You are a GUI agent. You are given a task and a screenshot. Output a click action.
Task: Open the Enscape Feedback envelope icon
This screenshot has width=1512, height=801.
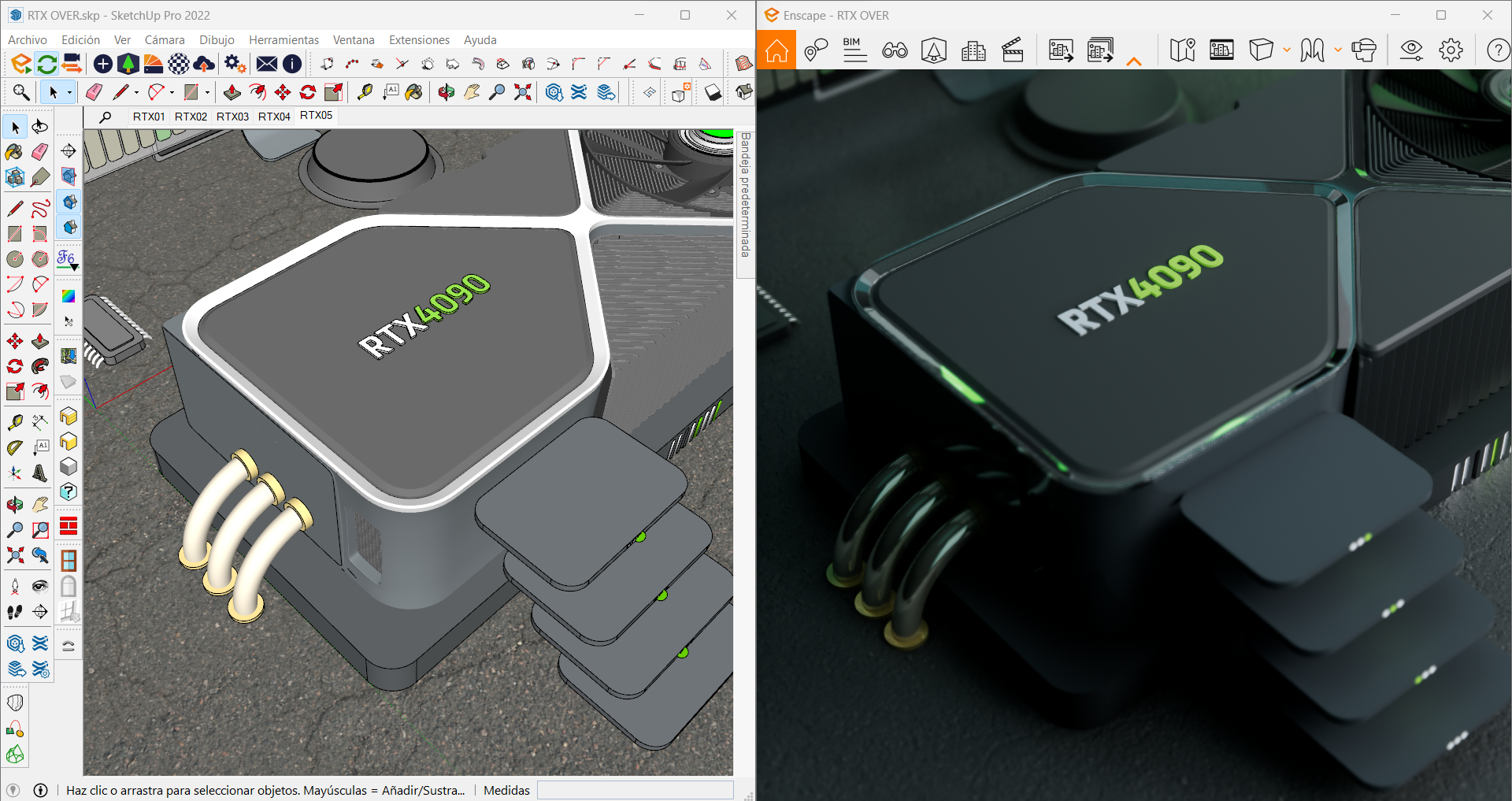267,64
